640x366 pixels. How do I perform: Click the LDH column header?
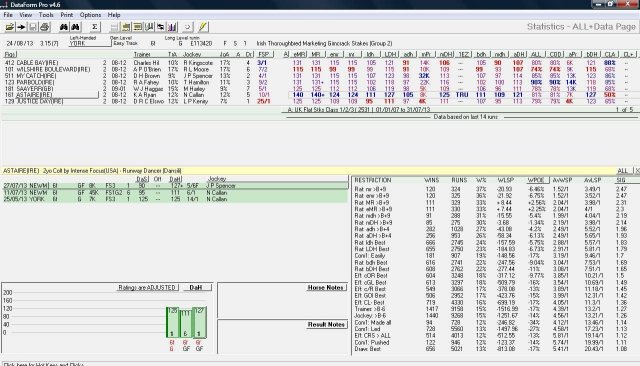pos(390,54)
